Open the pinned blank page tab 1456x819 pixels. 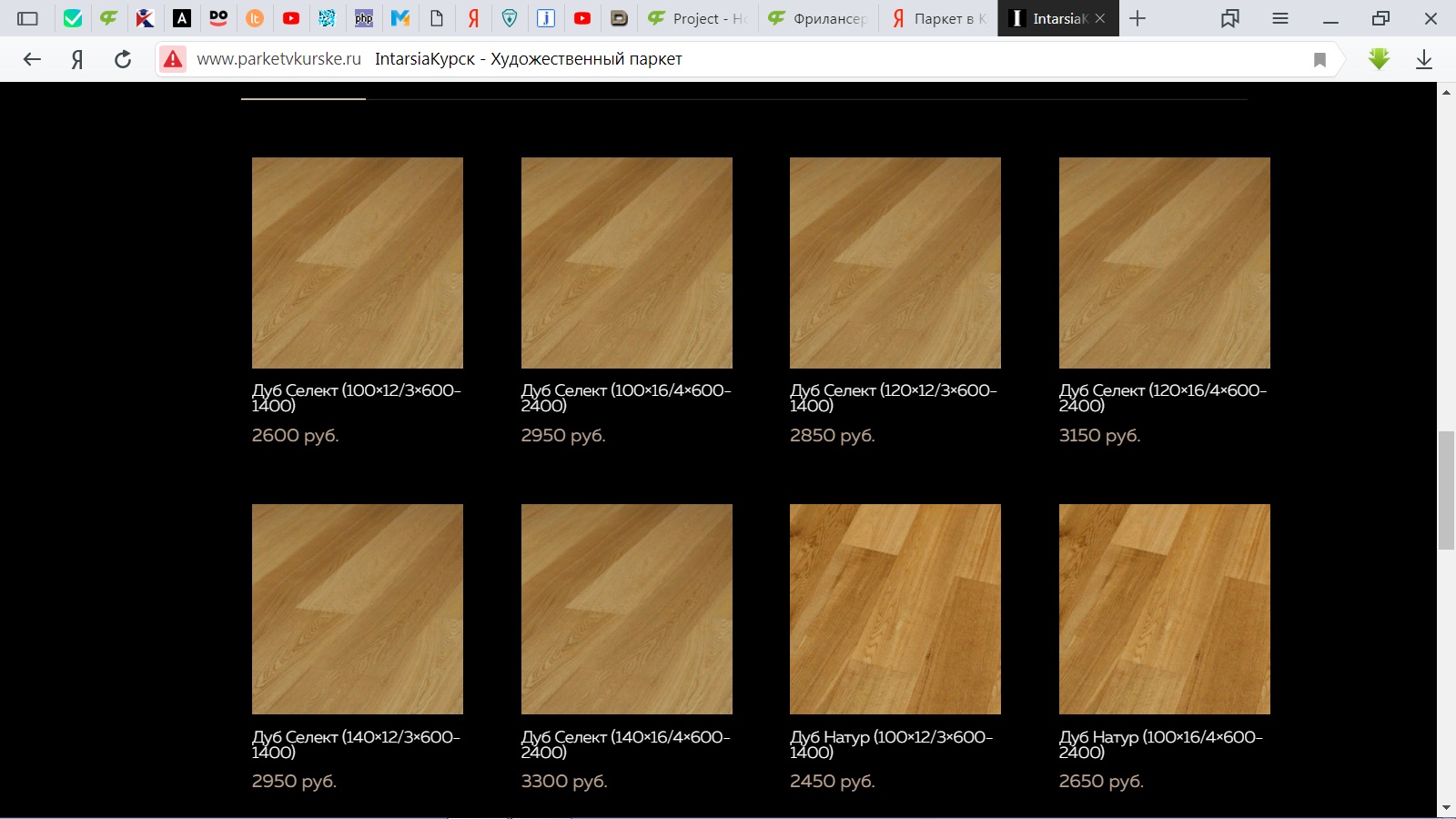coord(437,18)
